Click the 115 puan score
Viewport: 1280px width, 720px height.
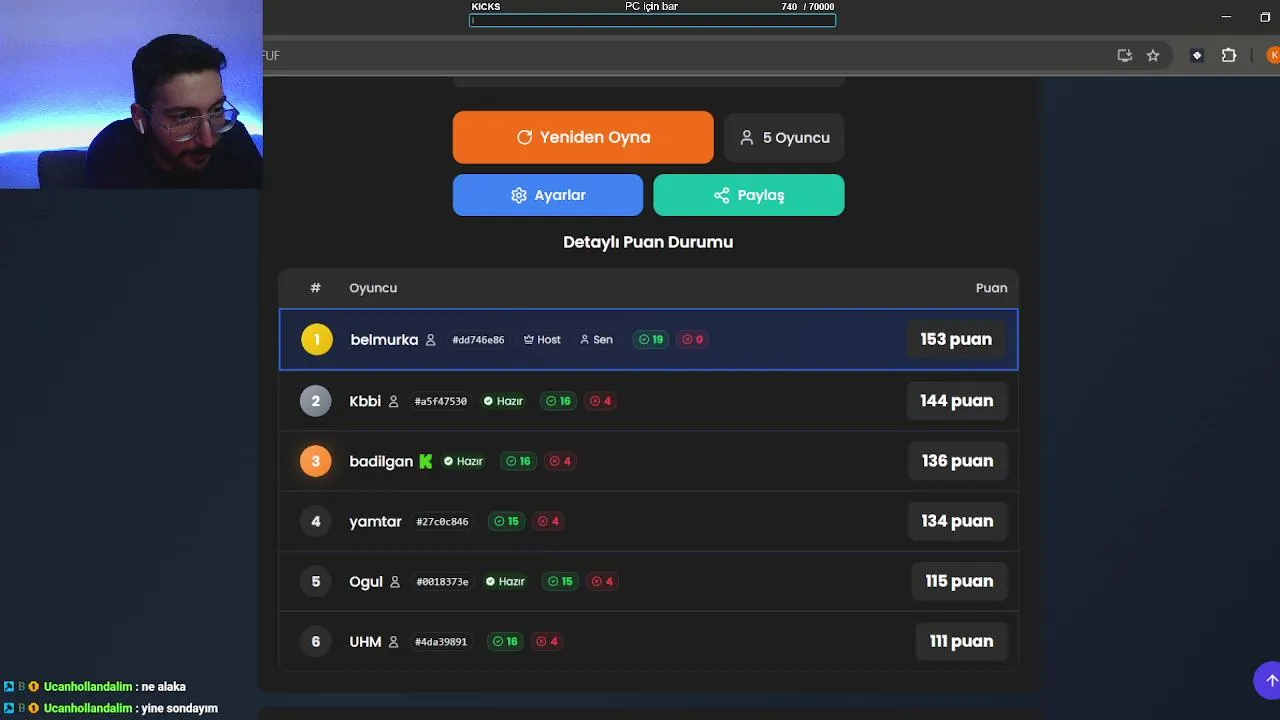pos(959,581)
